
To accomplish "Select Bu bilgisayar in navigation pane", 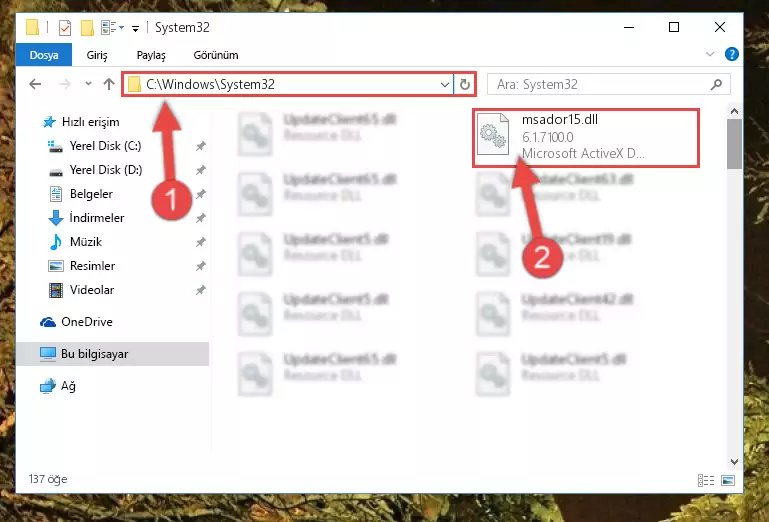I will tap(113, 354).
